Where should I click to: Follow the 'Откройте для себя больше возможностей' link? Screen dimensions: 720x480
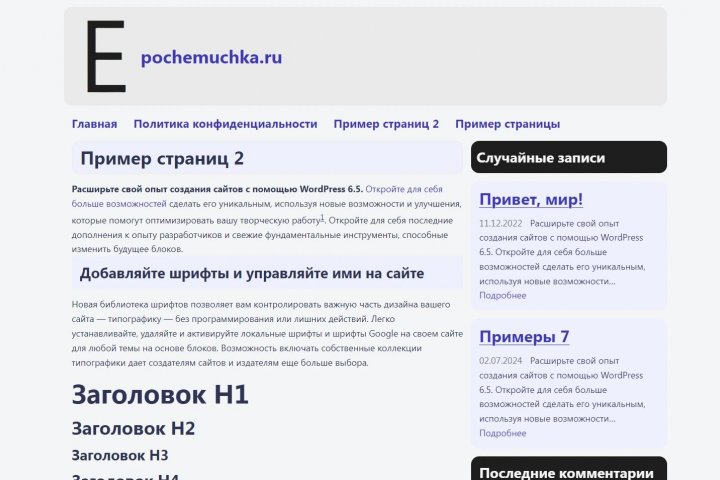257,196
